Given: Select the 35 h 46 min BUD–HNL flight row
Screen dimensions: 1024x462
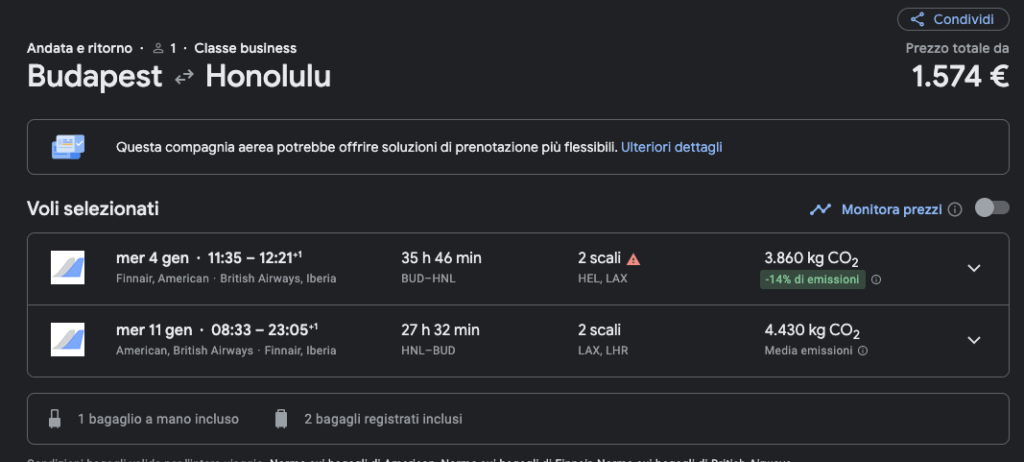Looking at the screenshot, I should (518, 269).
